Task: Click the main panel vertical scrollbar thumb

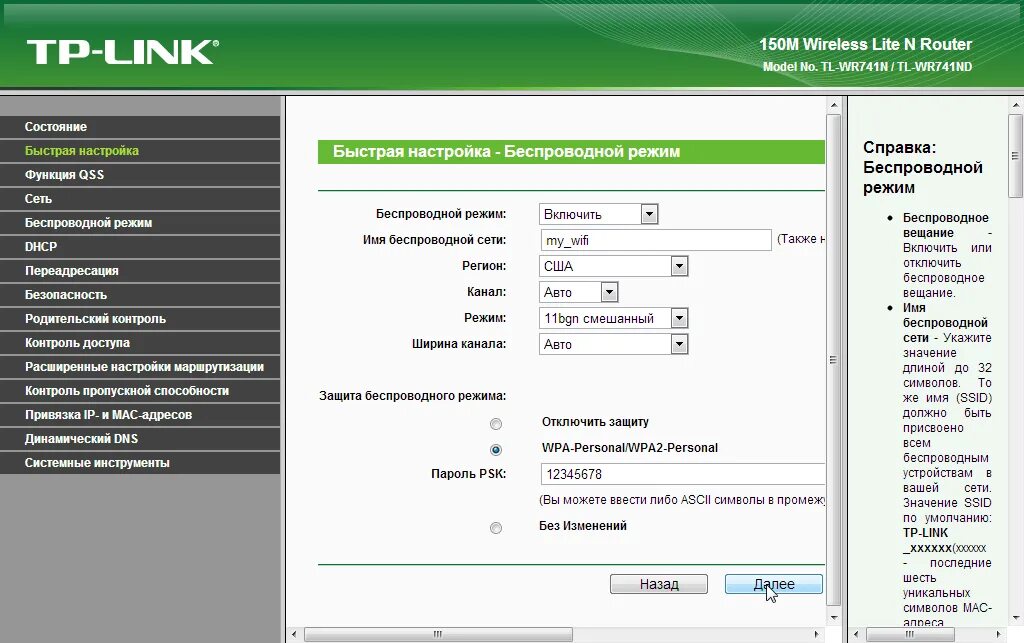Action: 833,360
